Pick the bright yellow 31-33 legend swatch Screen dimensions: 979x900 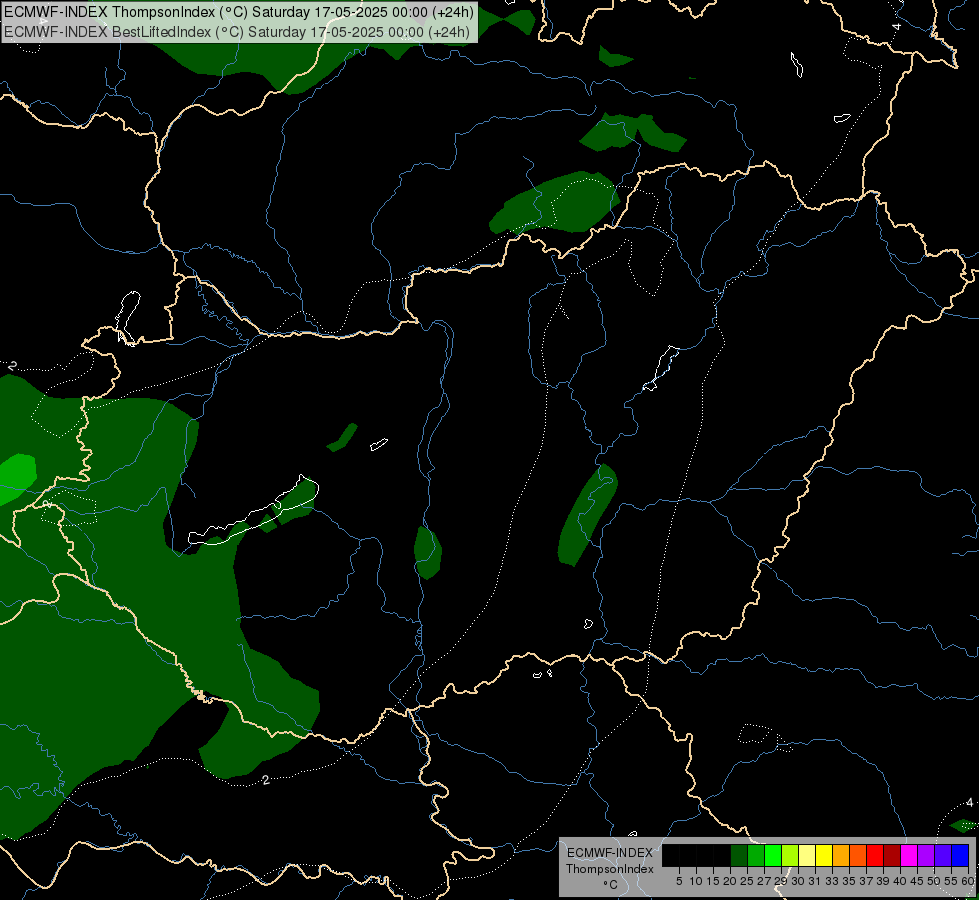tap(824, 856)
